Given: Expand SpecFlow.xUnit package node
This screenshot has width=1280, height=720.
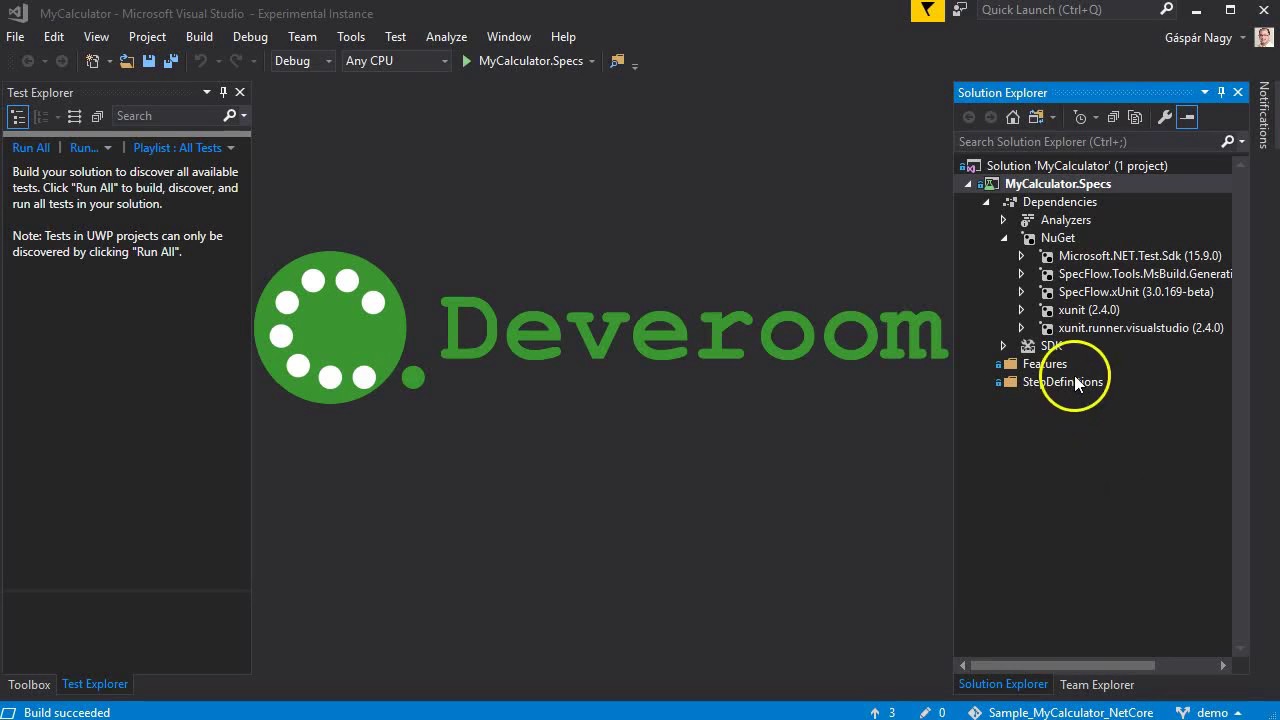Looking at the screenshot, I should (1021, 292).
